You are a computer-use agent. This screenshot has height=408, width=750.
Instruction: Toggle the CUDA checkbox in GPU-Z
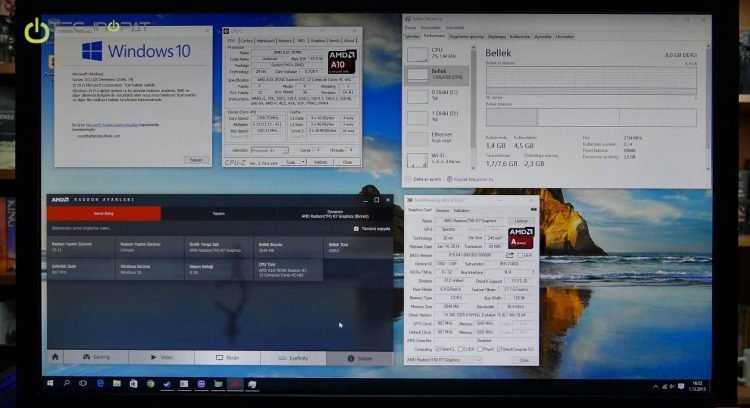(460, 349)
